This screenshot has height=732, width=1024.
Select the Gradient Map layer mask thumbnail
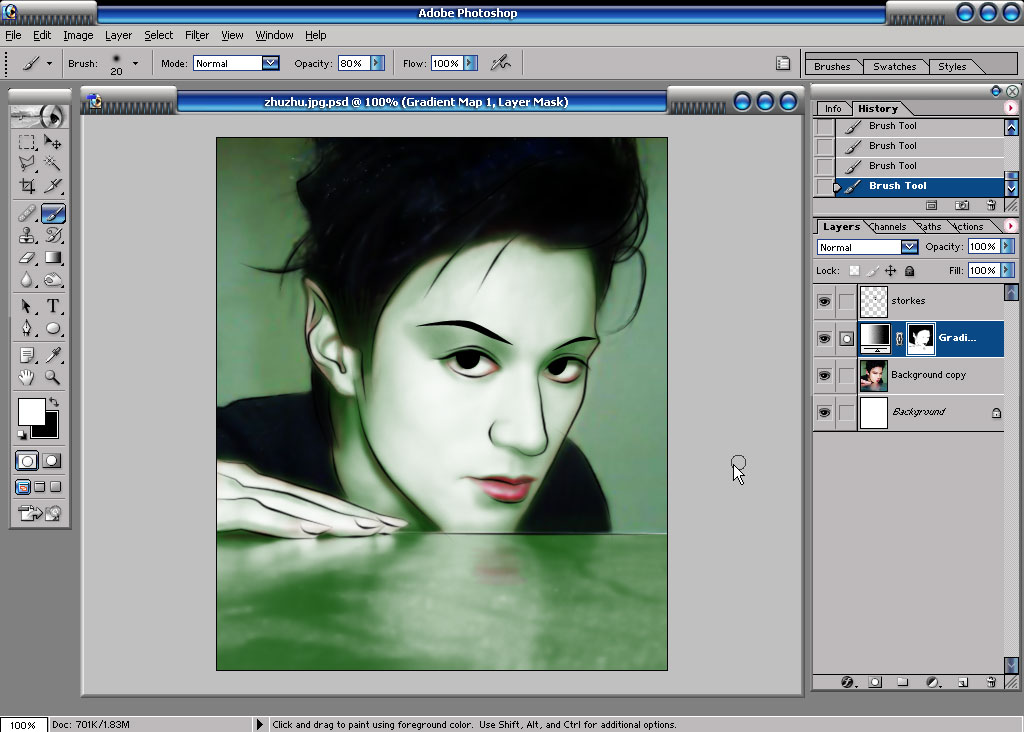[x=921, y=338]
